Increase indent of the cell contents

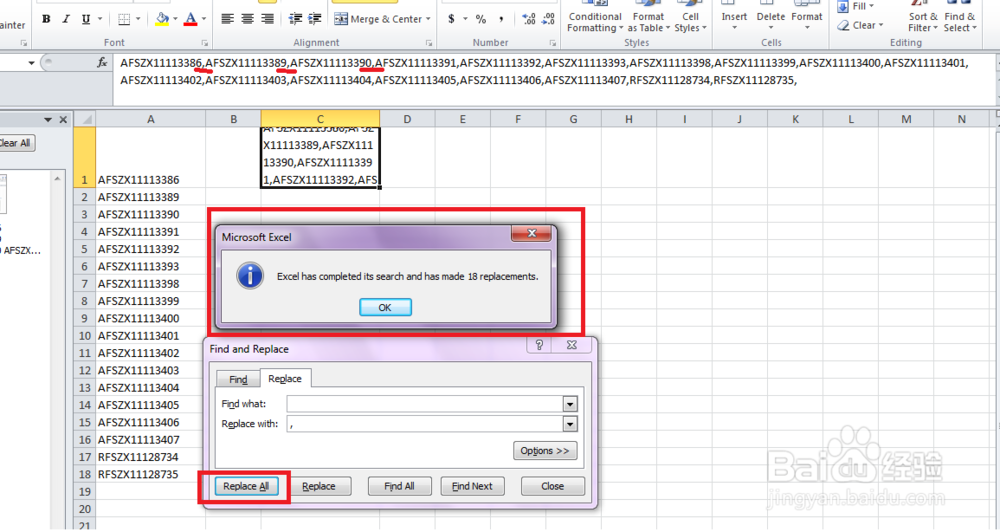(314, 19)
